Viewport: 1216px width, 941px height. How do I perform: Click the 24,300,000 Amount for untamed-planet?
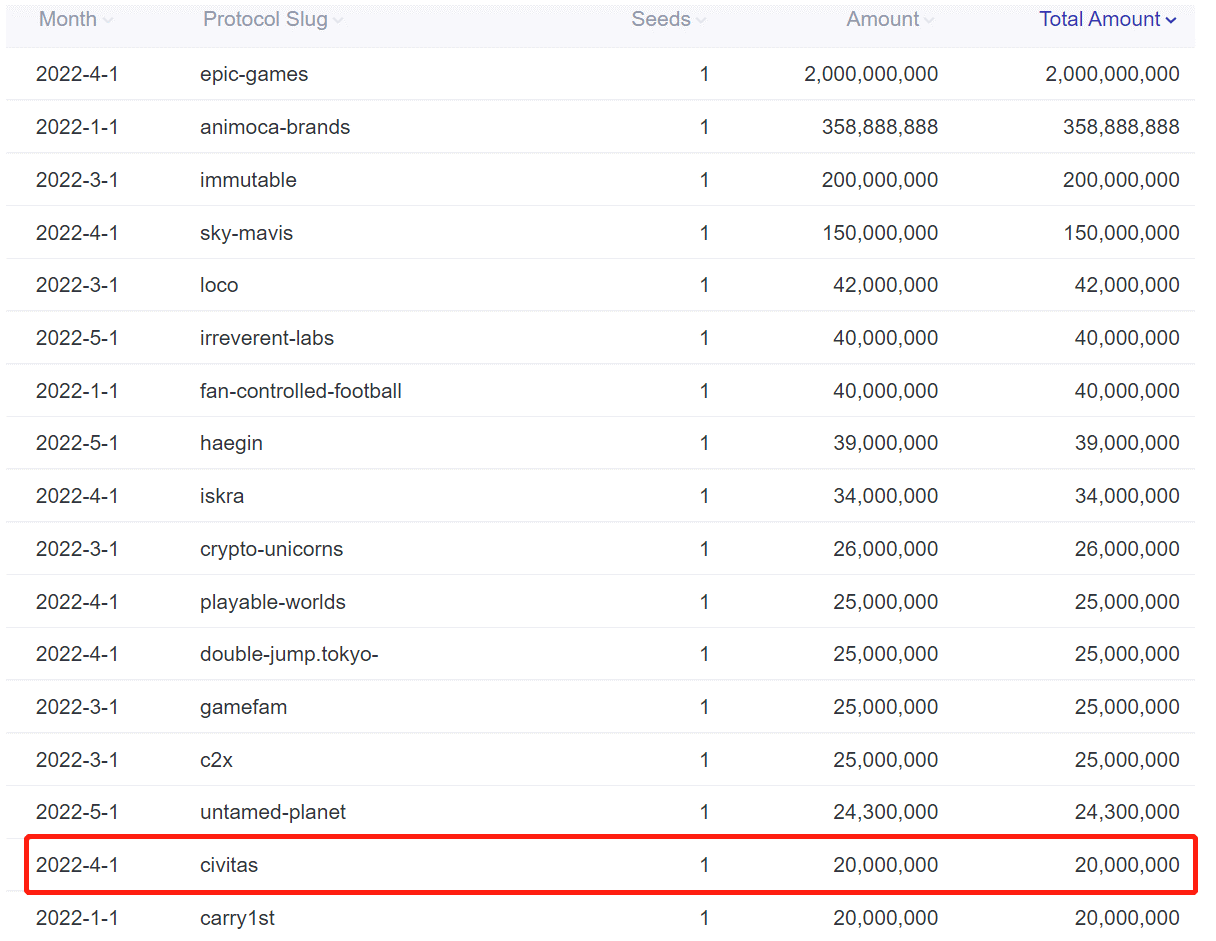pos(886,812)
